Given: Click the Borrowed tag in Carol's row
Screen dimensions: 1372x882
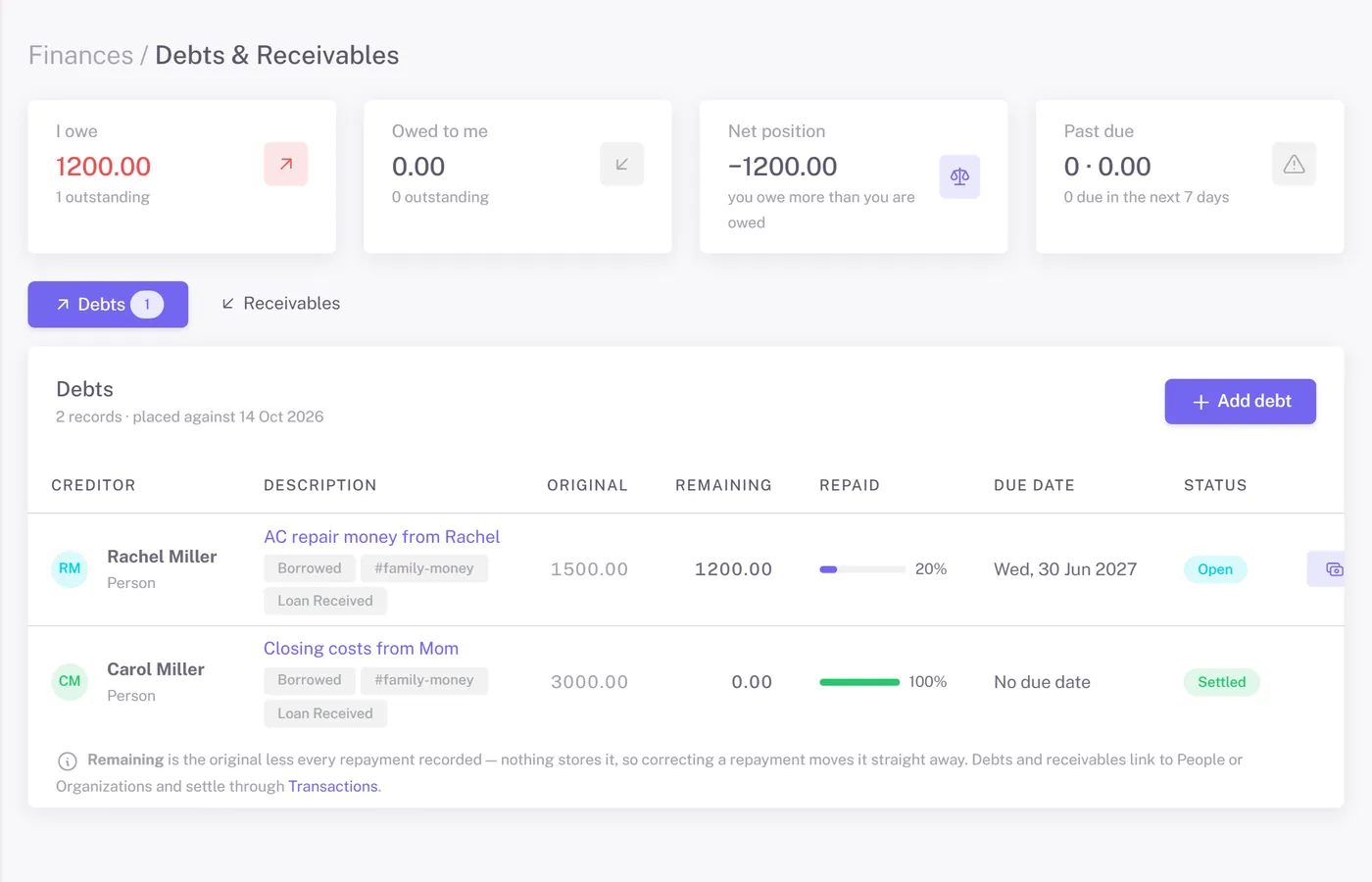Looking at the screenshot, I should coord(310,680).
